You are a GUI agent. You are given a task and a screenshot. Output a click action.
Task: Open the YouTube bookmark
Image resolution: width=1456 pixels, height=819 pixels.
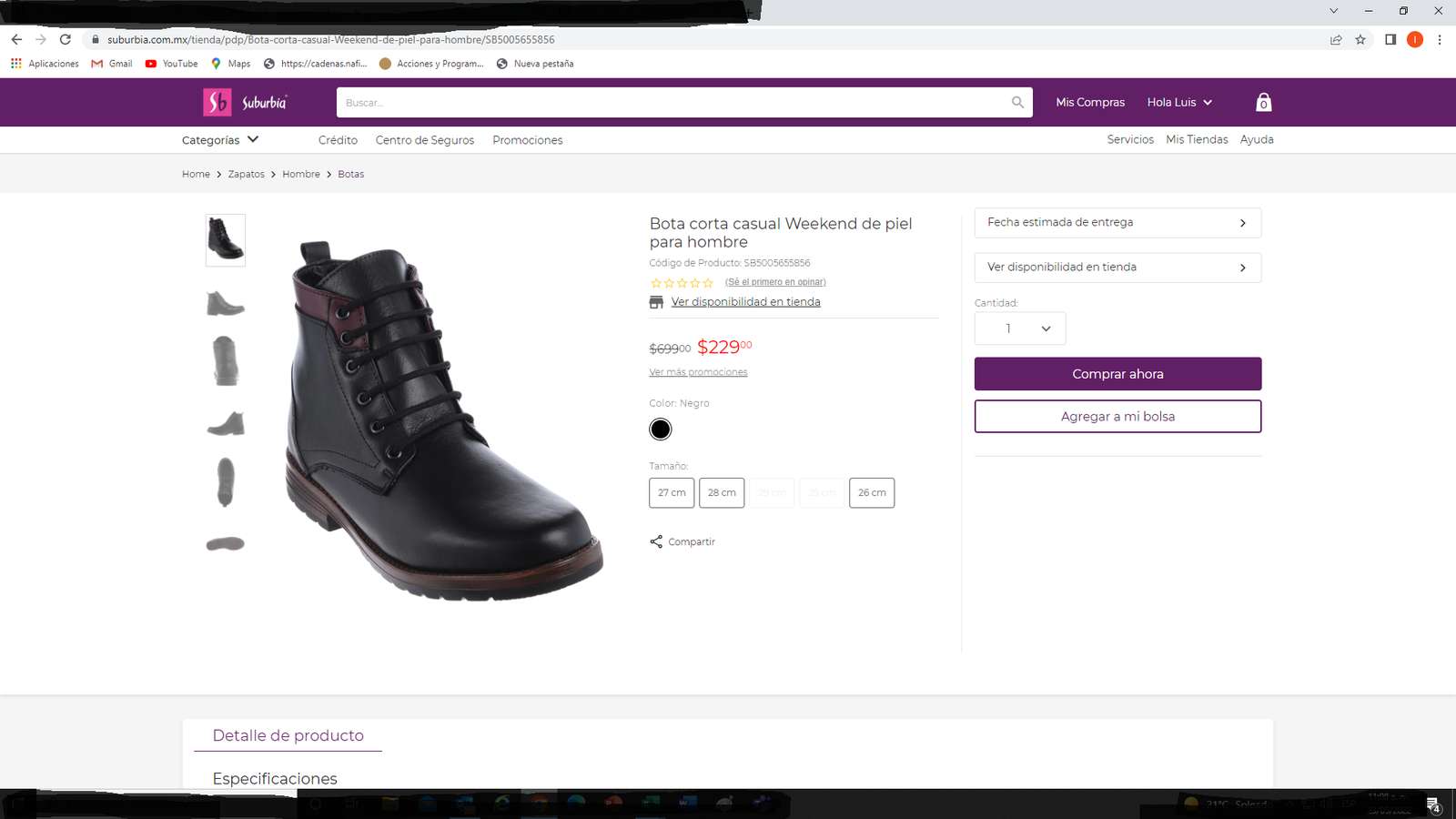[171, 64]
